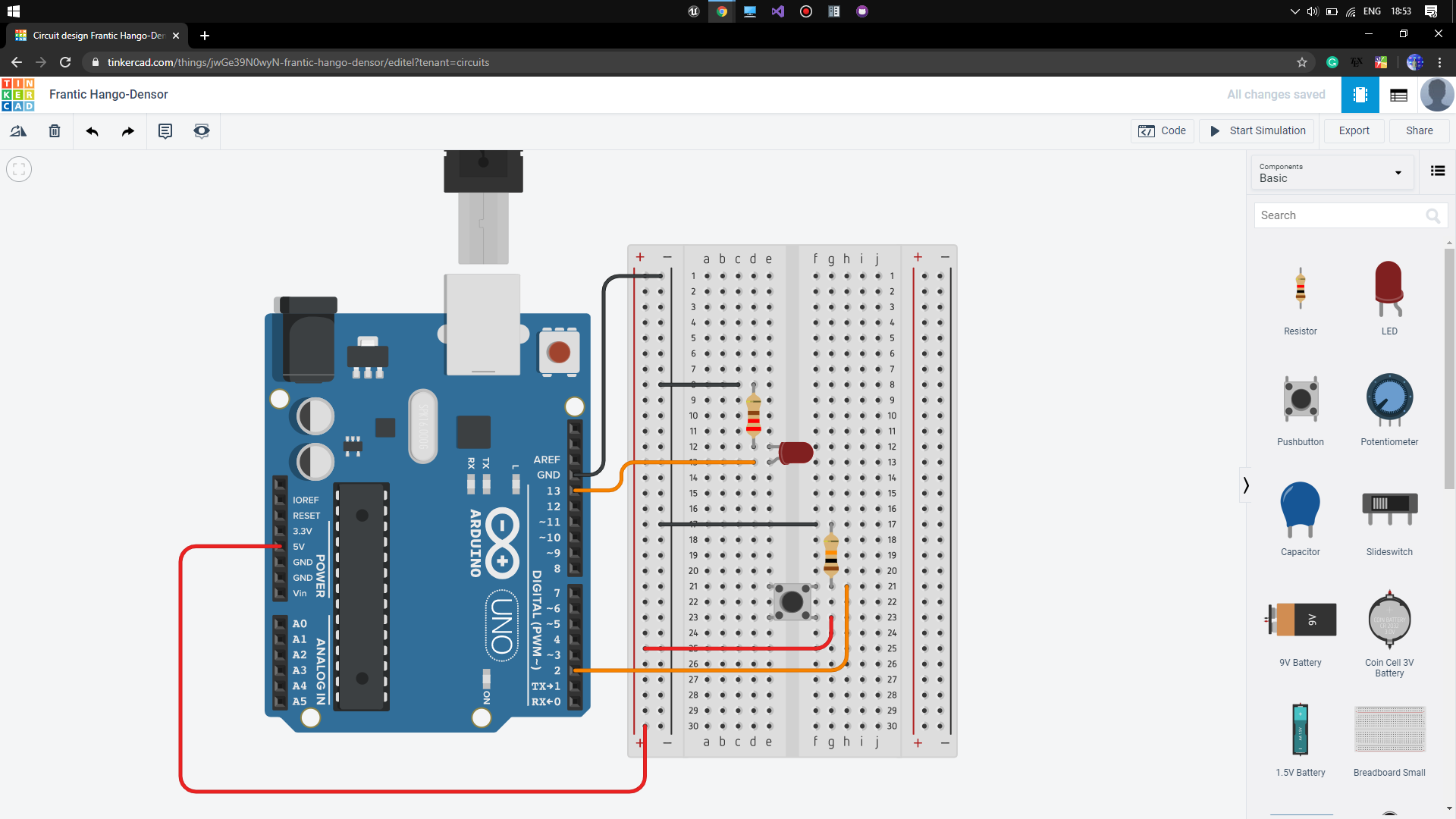This screenshot has height=819, width=1456.
Task: Enable breadboard view toggle
Action: 1360,94
